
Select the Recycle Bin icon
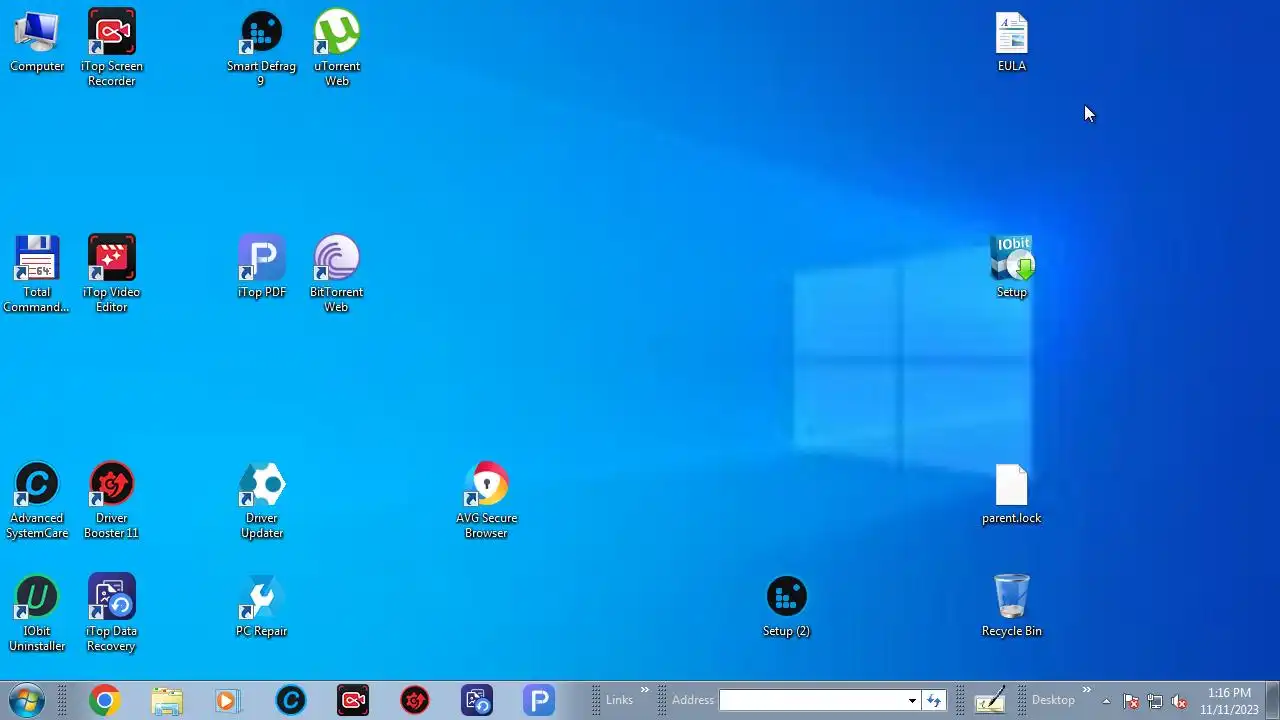pyautogui.click(x=1011, y=607)
